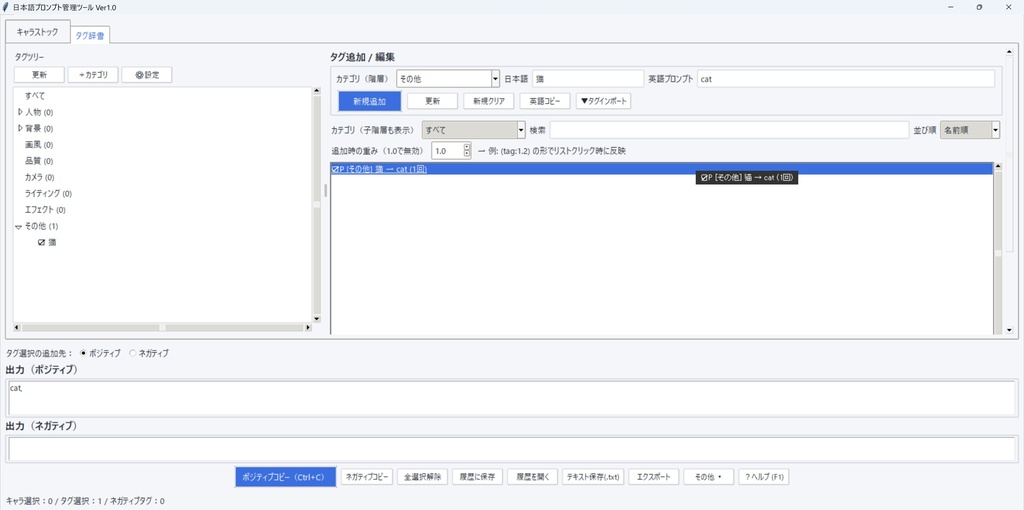Click the 英語コピー button
This screenshot has height=510, width=1024.
[545, 101]
